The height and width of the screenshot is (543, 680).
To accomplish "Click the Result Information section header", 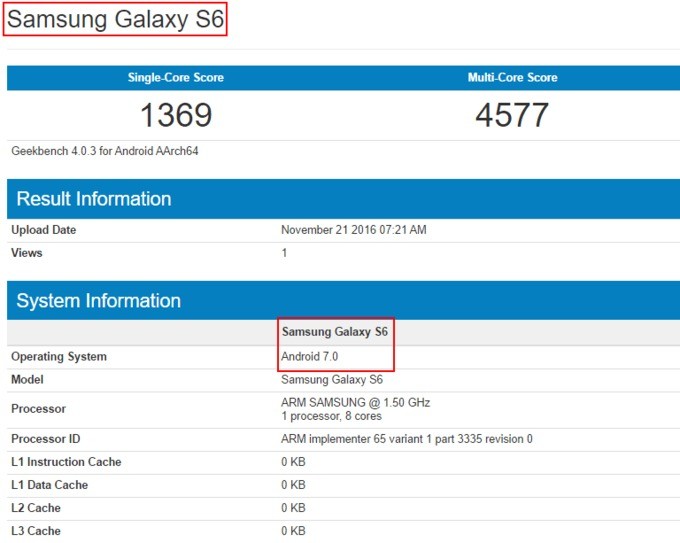I will 94,199.
